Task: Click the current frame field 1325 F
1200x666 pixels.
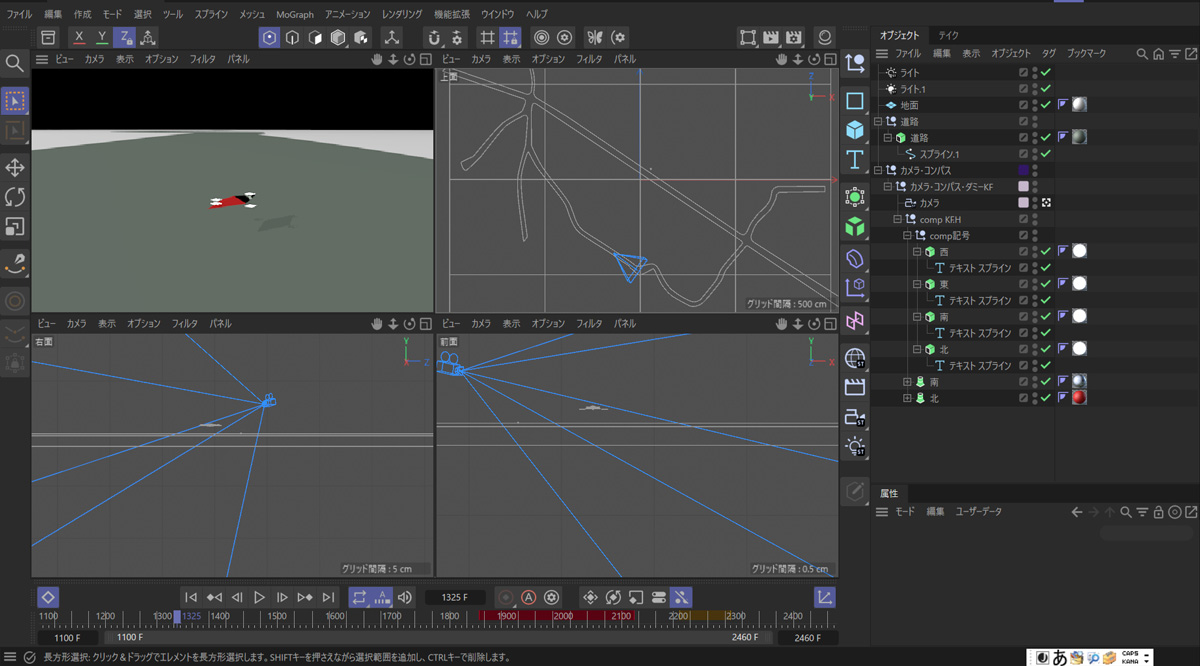Action: click(454, 597)
